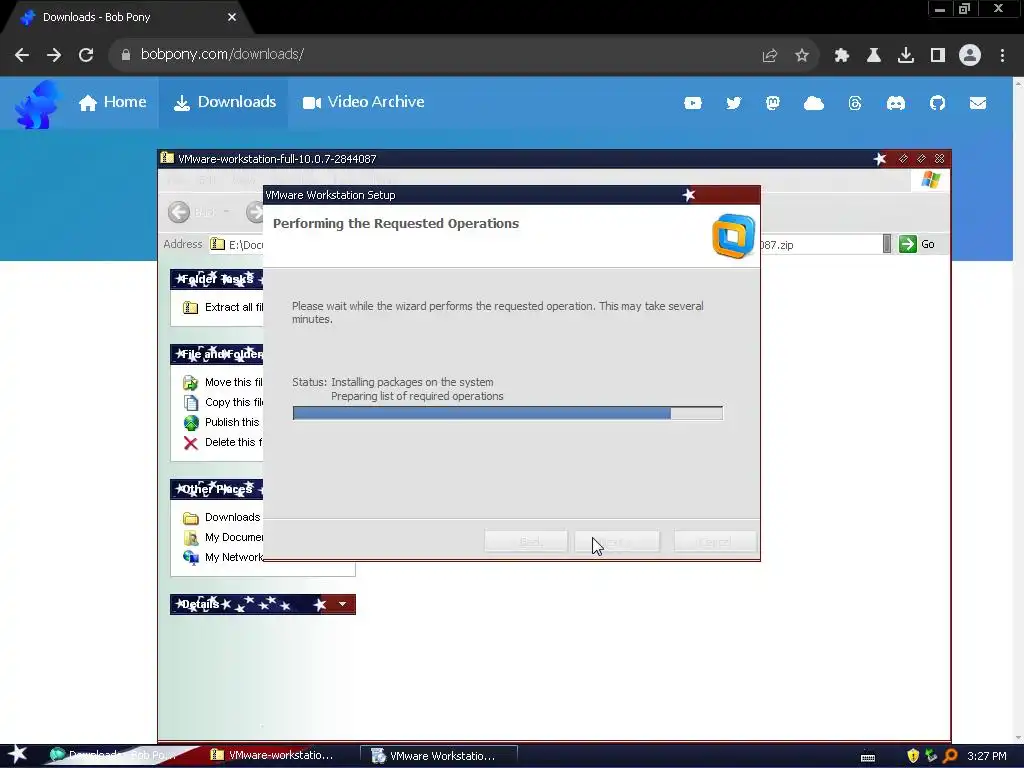Open the Video Archive page

(363, 103)
